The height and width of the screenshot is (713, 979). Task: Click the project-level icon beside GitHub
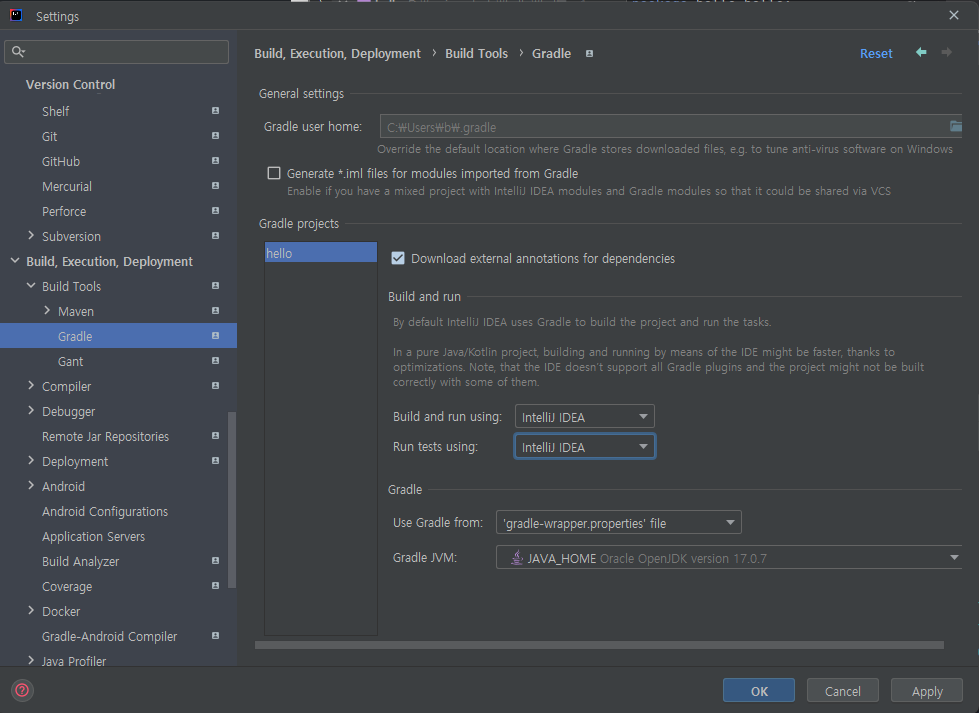pos(215,160)
